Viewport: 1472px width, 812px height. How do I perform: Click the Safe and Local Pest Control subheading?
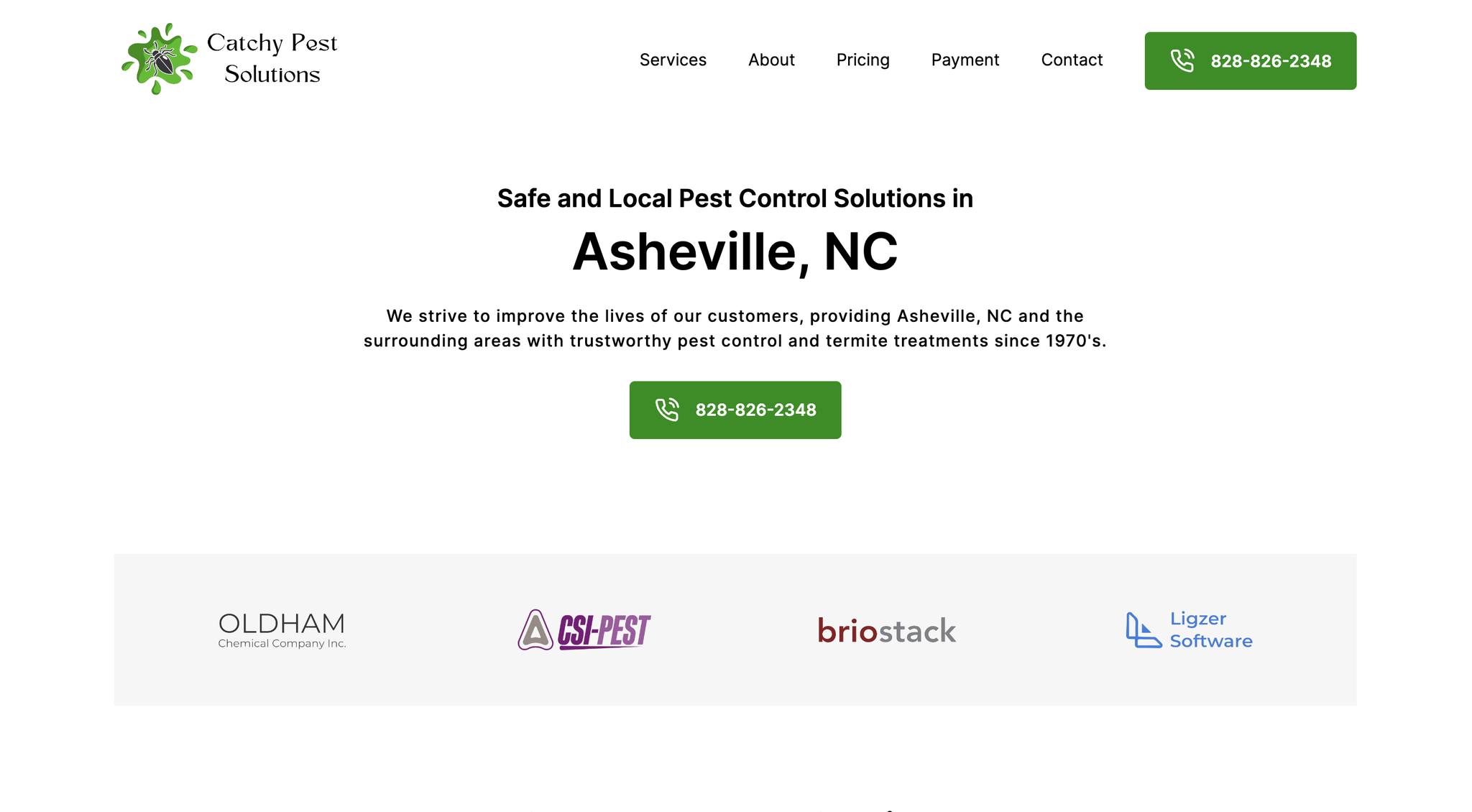click(735, 198)
